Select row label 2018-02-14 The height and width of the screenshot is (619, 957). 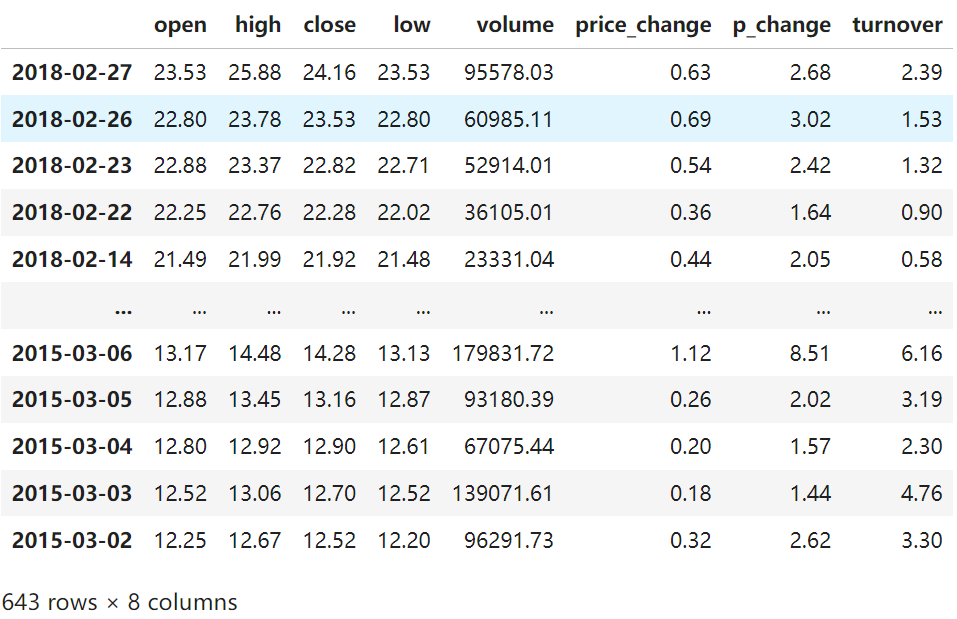click(x=72, y=259)
